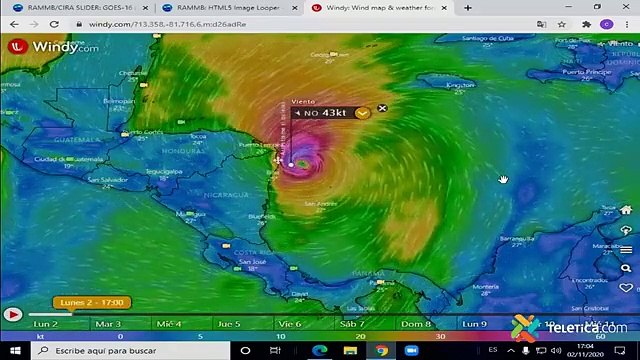
Task: Open Zoom from taskbar
Action: coord(411,351)
